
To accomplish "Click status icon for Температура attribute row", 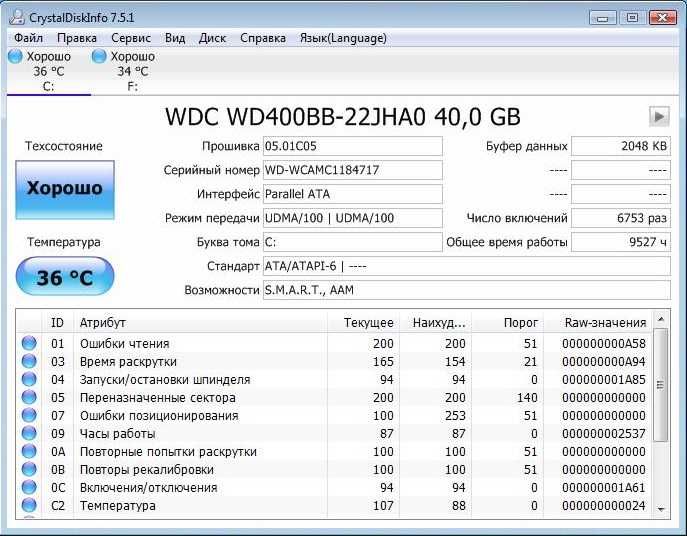I will (29, 505).
